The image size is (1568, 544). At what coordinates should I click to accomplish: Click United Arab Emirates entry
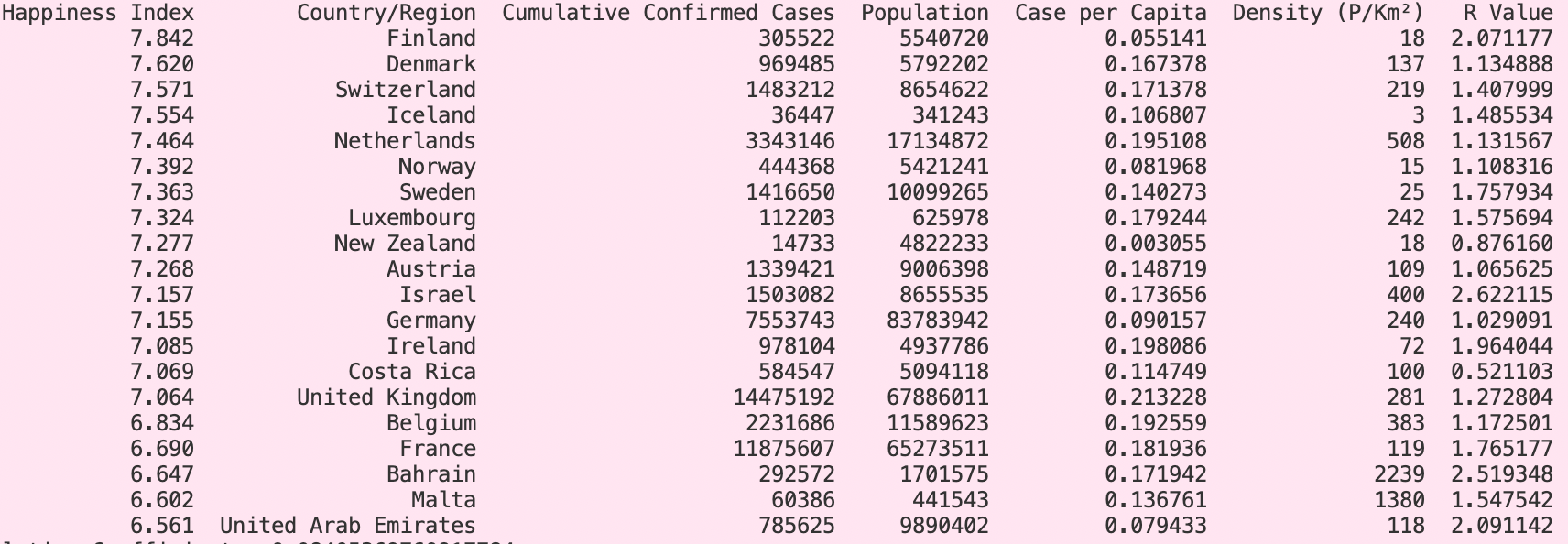click(348, 526)
